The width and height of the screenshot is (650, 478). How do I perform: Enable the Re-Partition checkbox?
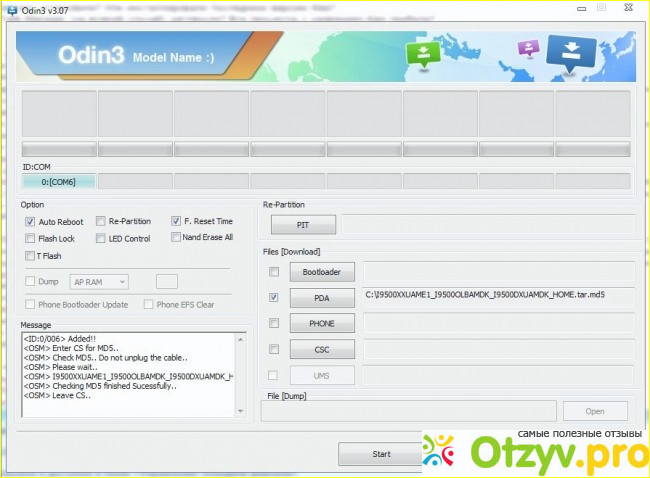pyautogui.click(x=101, y=221)
